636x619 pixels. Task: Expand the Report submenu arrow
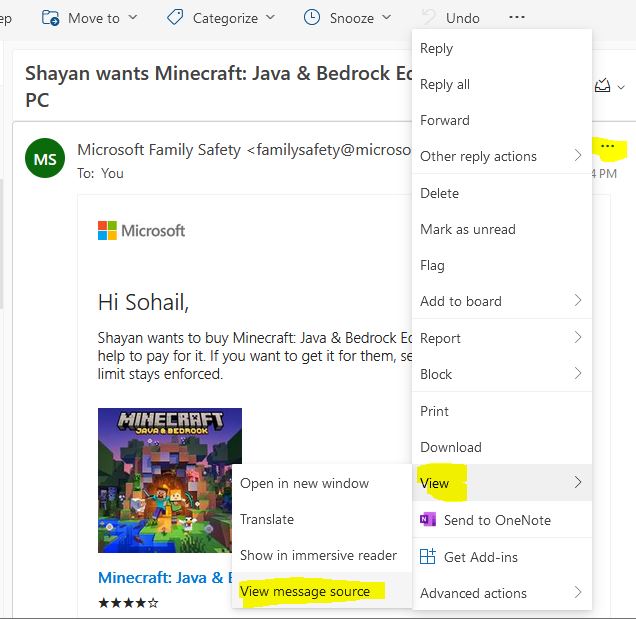tap(578, 337)
